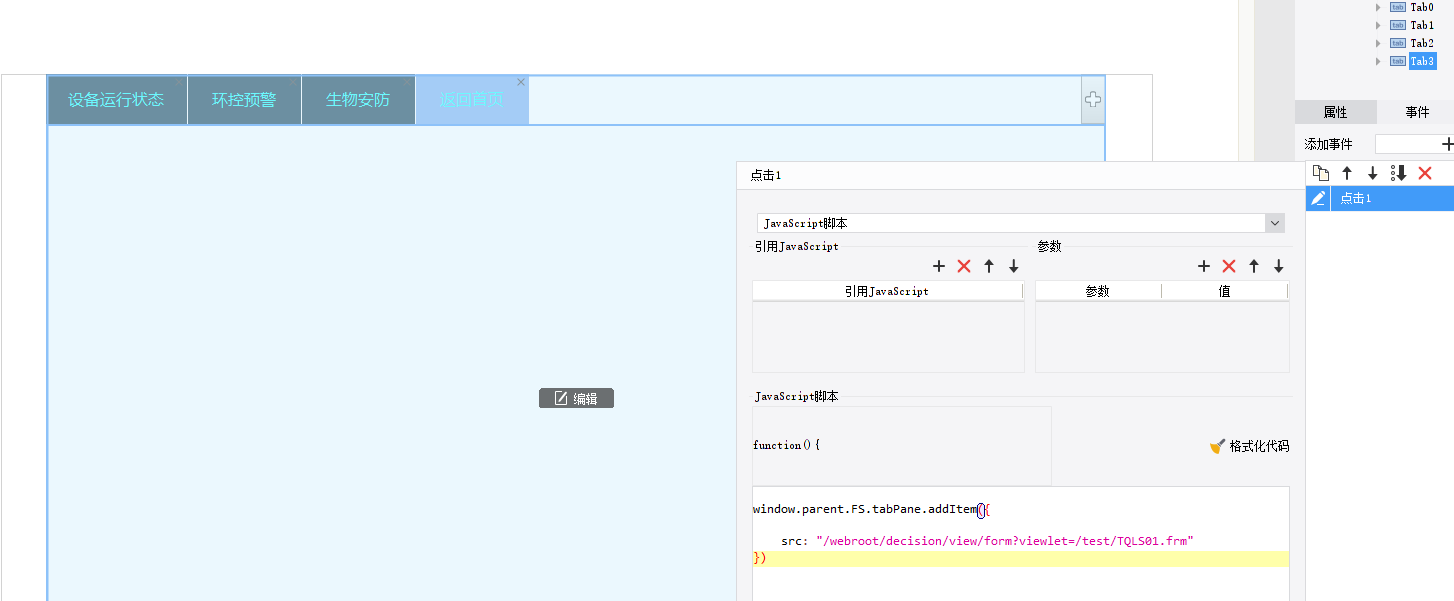Screen dimensions: 1454x601
Task: Move the event up in list
Action: (1347, 173)
